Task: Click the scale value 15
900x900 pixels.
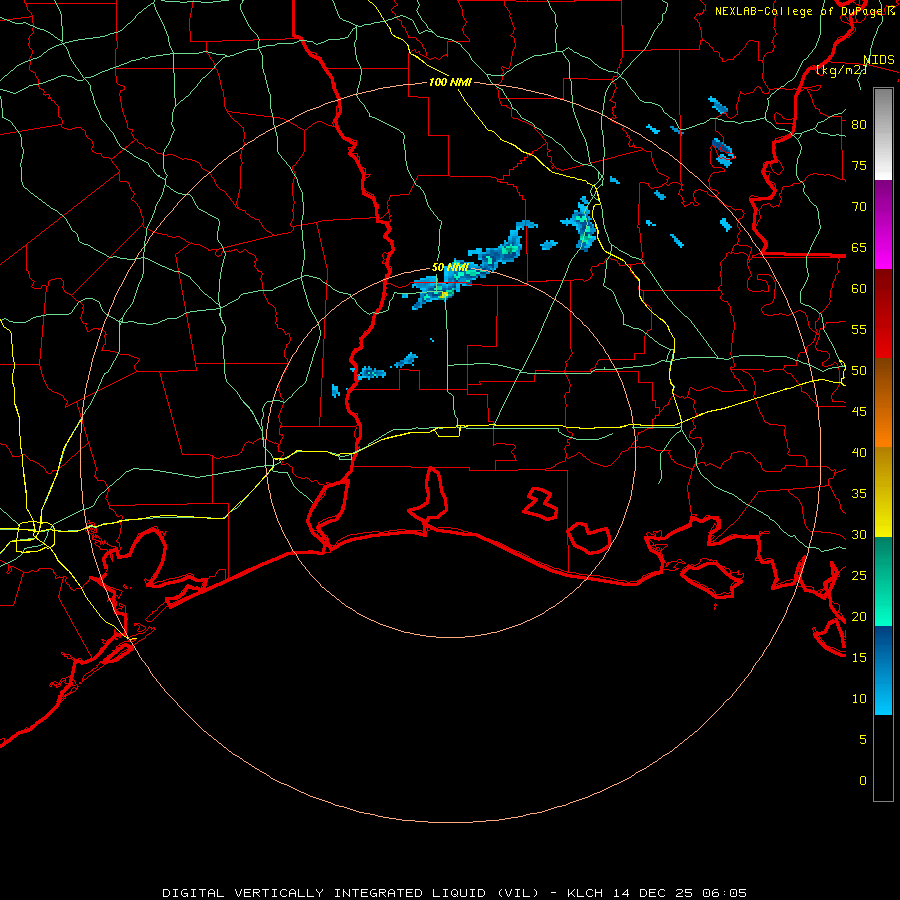Action: pyautogui.click(x=859, y=658)
